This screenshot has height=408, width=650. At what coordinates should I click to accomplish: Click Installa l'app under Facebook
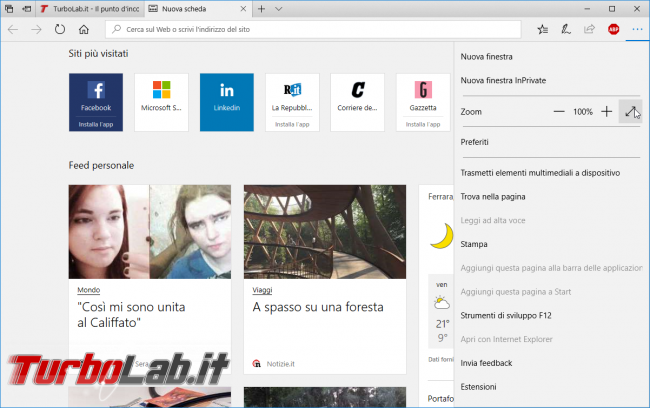(96, 124)
